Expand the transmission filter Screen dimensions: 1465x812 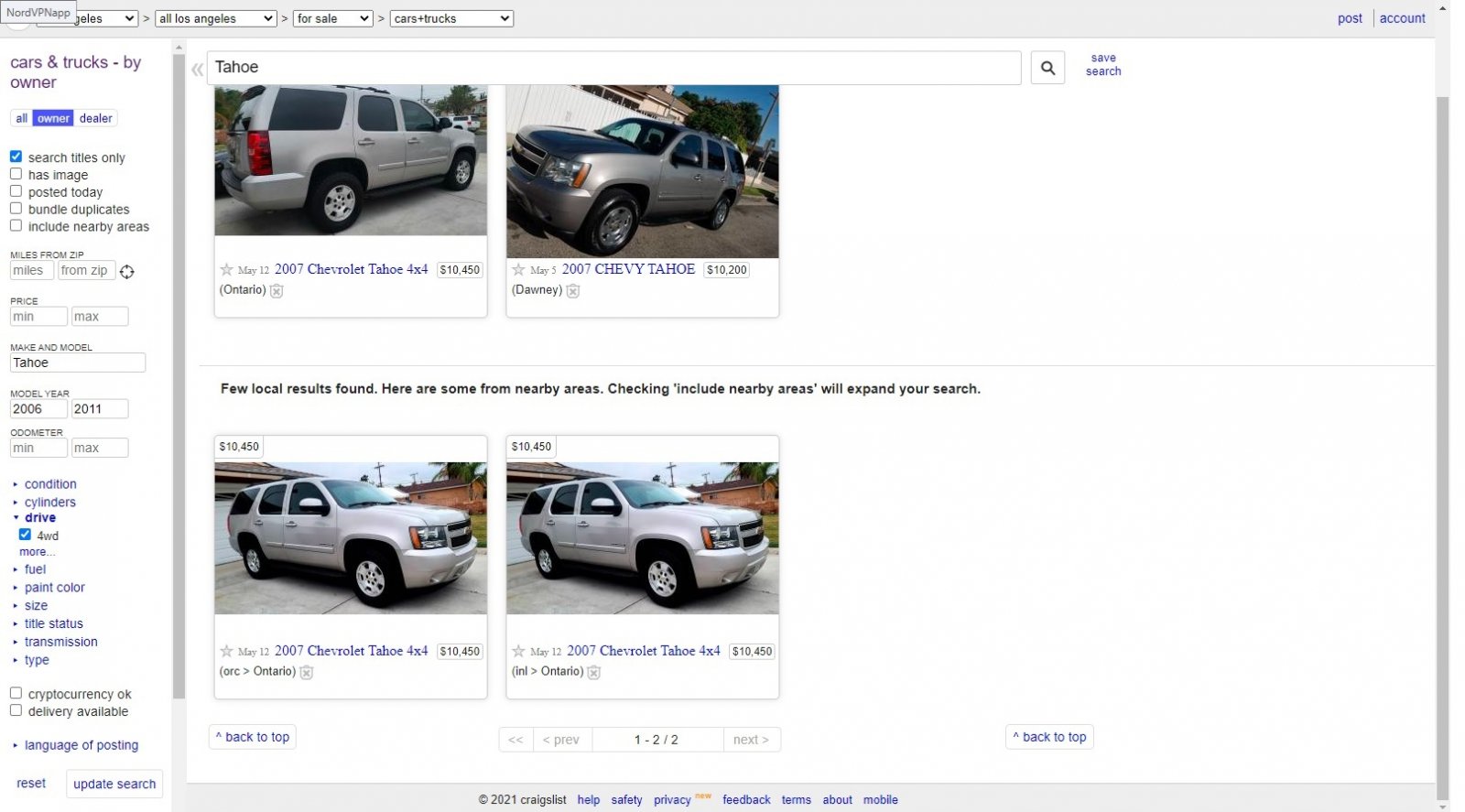(x=60, y=642)
